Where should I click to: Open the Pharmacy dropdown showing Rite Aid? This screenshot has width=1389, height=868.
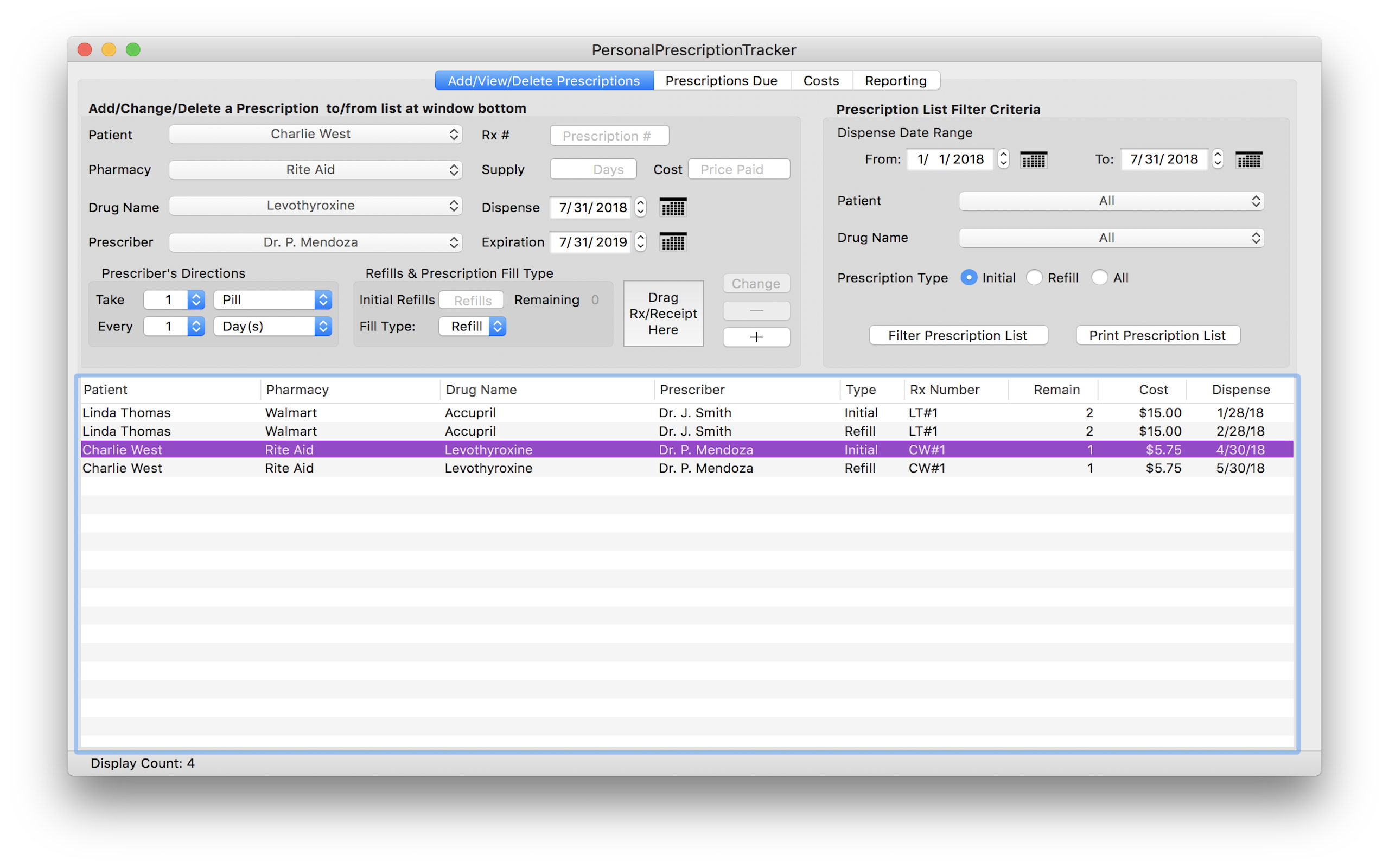[315, 170]
